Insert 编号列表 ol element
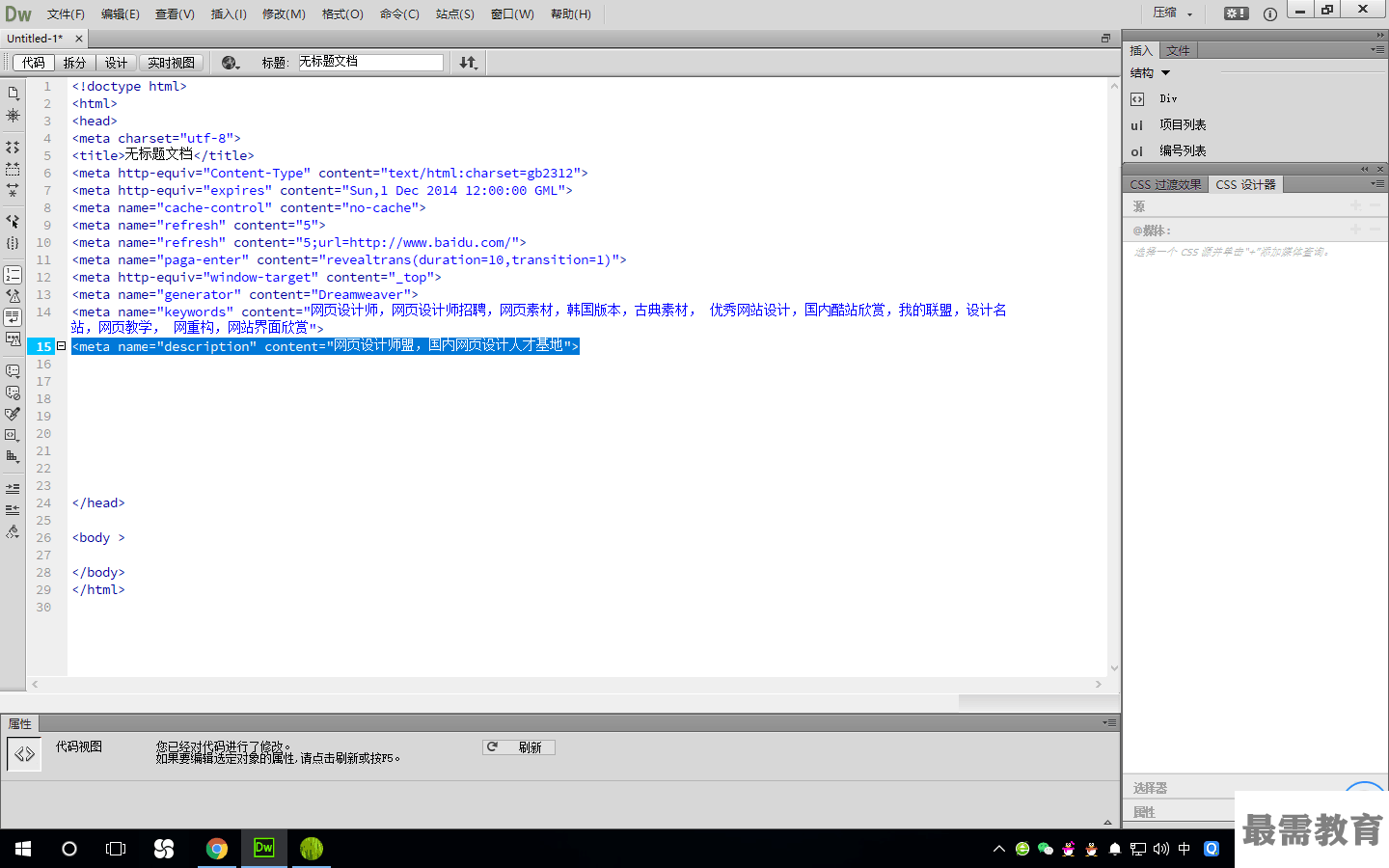Viewport: 1389px width, 868px height. tap(1168, 150)
